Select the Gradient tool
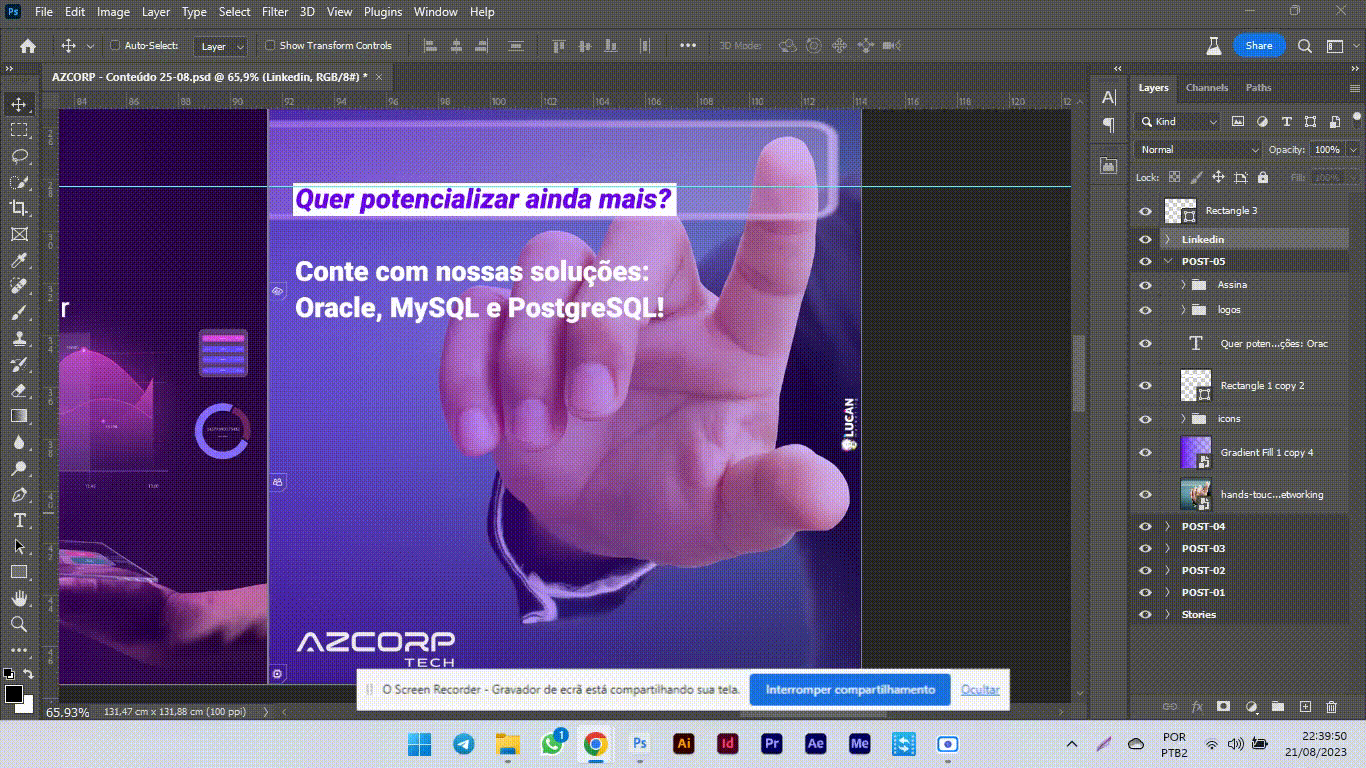This screenshot has width=1366, height=768. pyautogui.click(x=18, y=416)
